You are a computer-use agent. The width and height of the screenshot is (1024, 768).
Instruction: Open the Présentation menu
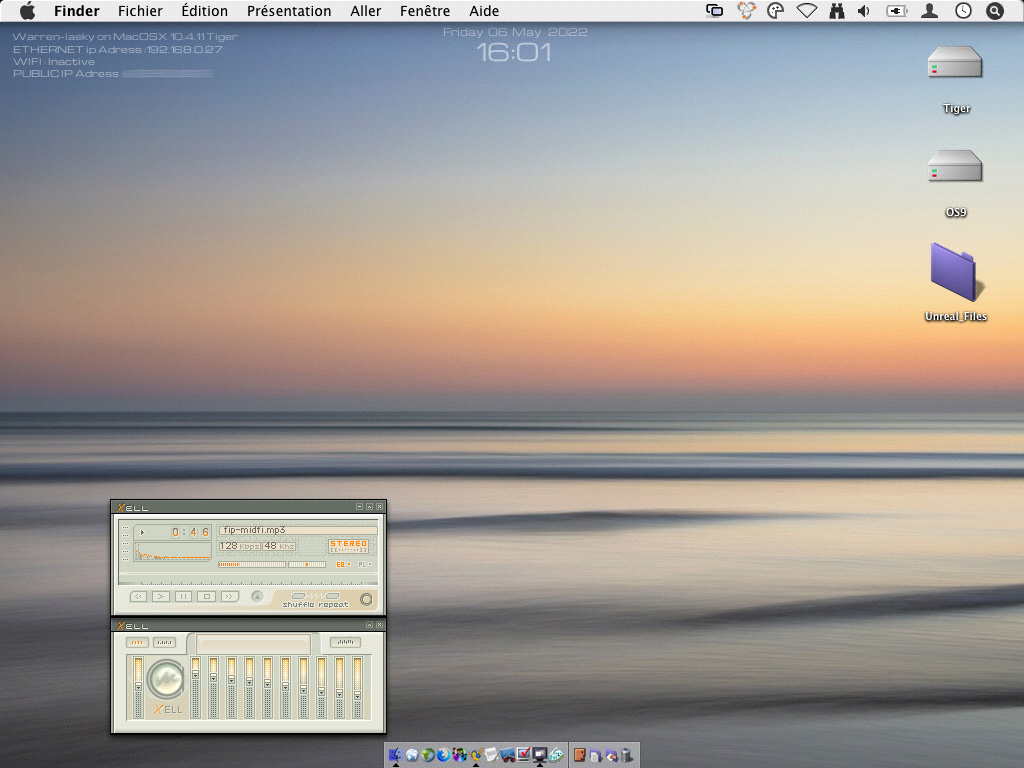[289, 11]
